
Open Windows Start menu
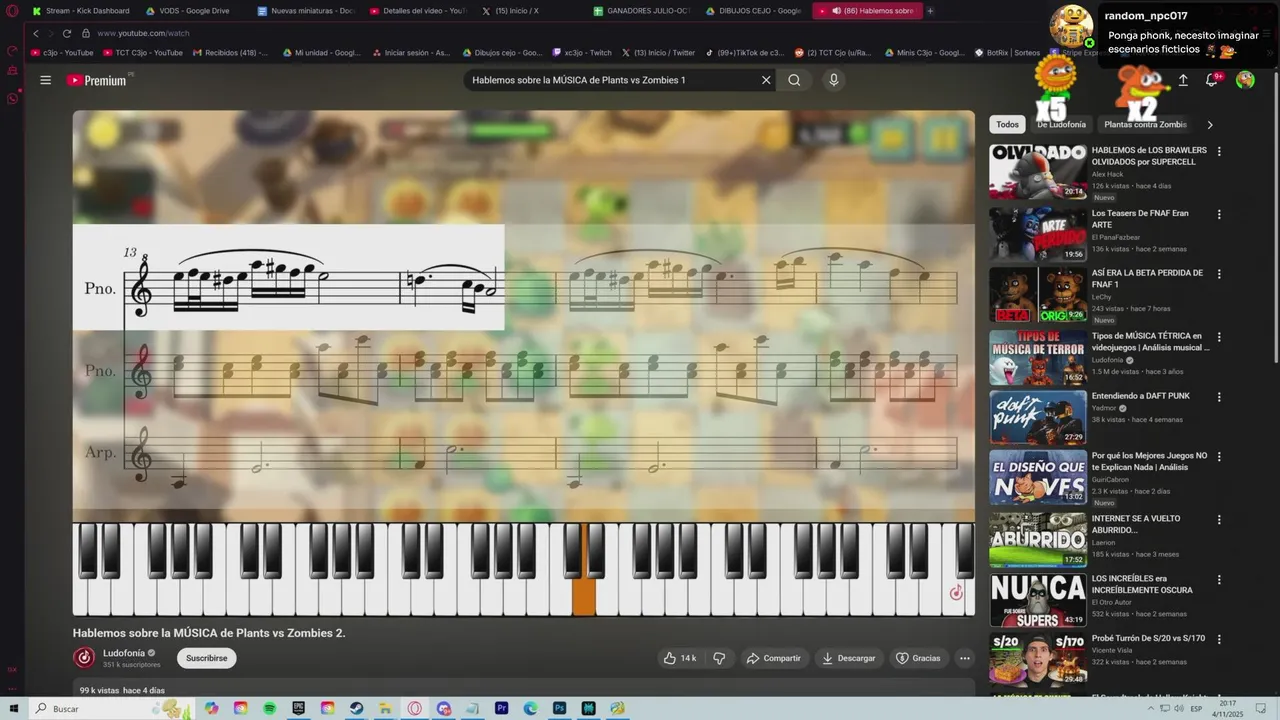point(13,708)
